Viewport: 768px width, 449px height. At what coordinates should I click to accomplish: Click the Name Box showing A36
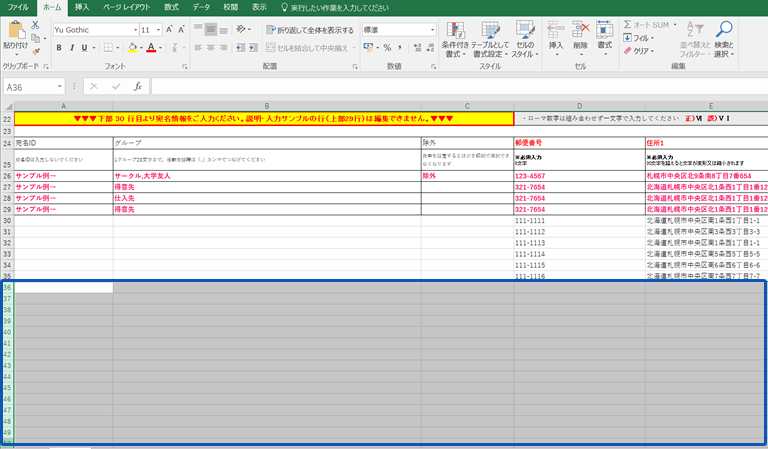tap(30, 87)
